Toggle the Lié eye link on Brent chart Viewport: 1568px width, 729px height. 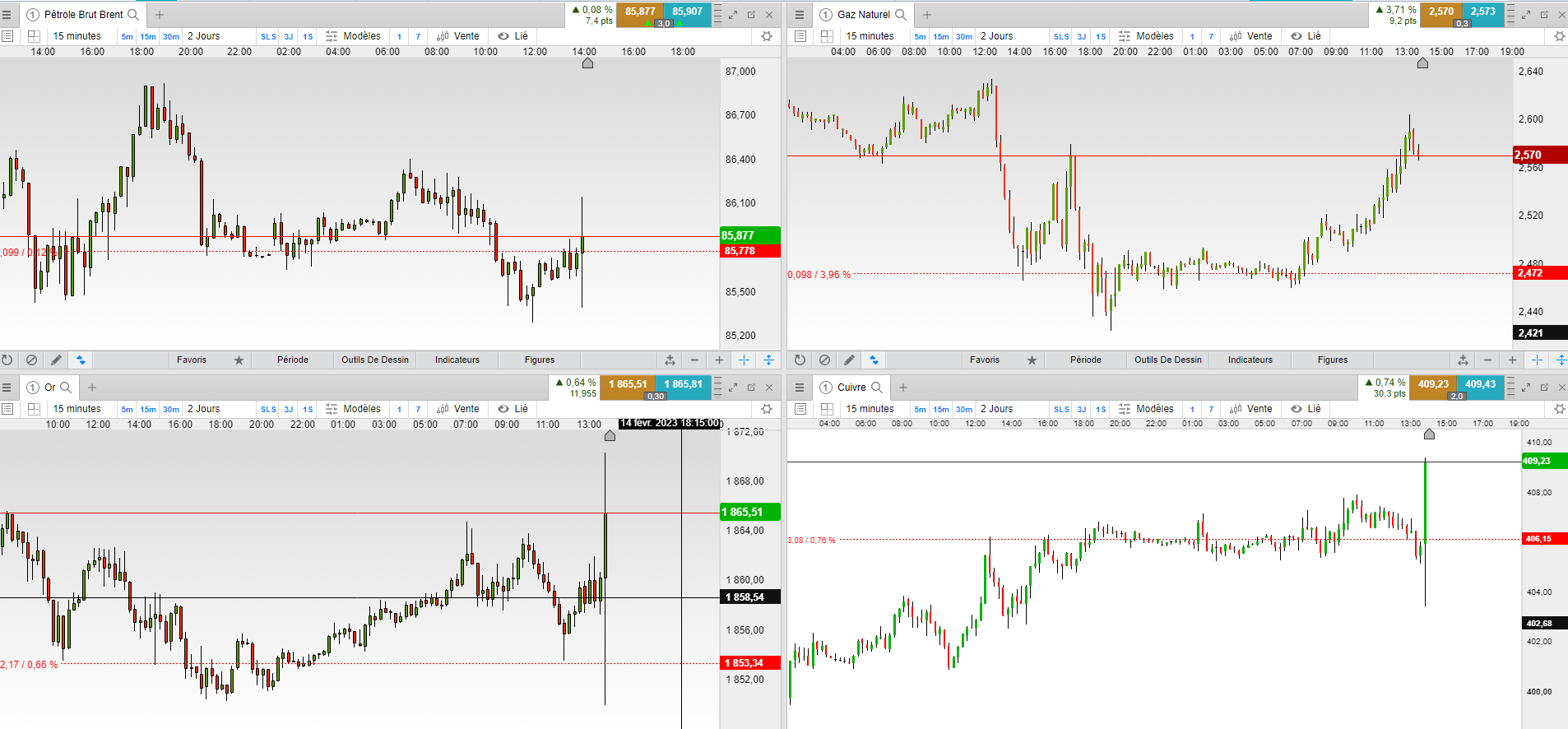pos(513,36)
